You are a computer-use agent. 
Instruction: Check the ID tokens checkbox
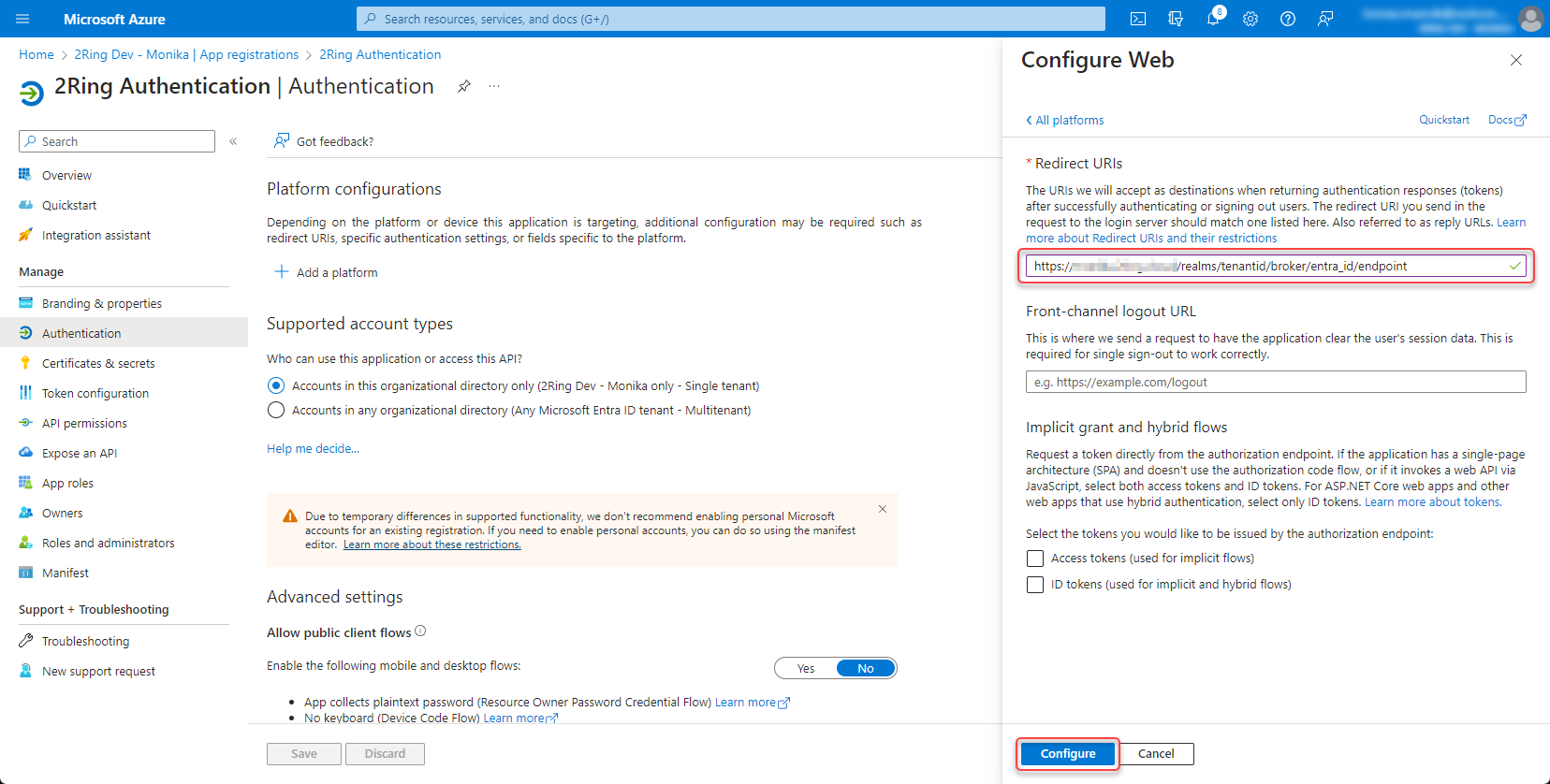tap(1035, 585)
